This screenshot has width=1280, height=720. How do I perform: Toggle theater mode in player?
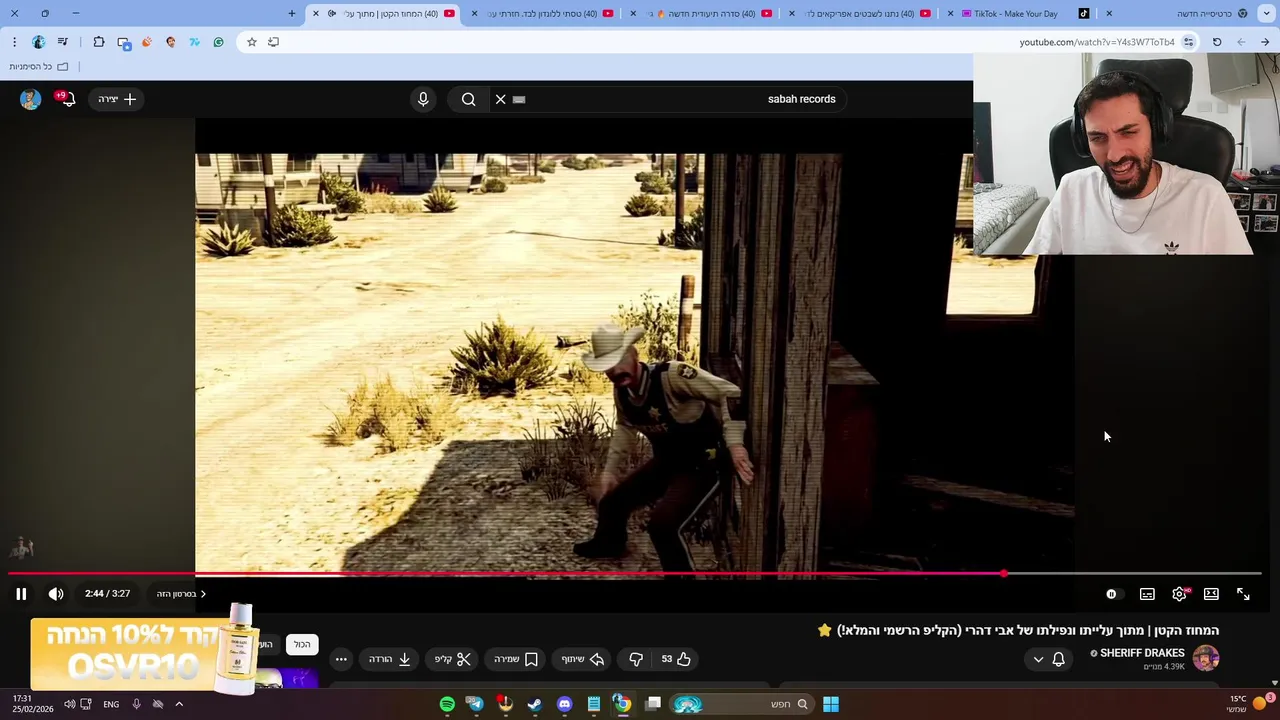[1211, 594]
